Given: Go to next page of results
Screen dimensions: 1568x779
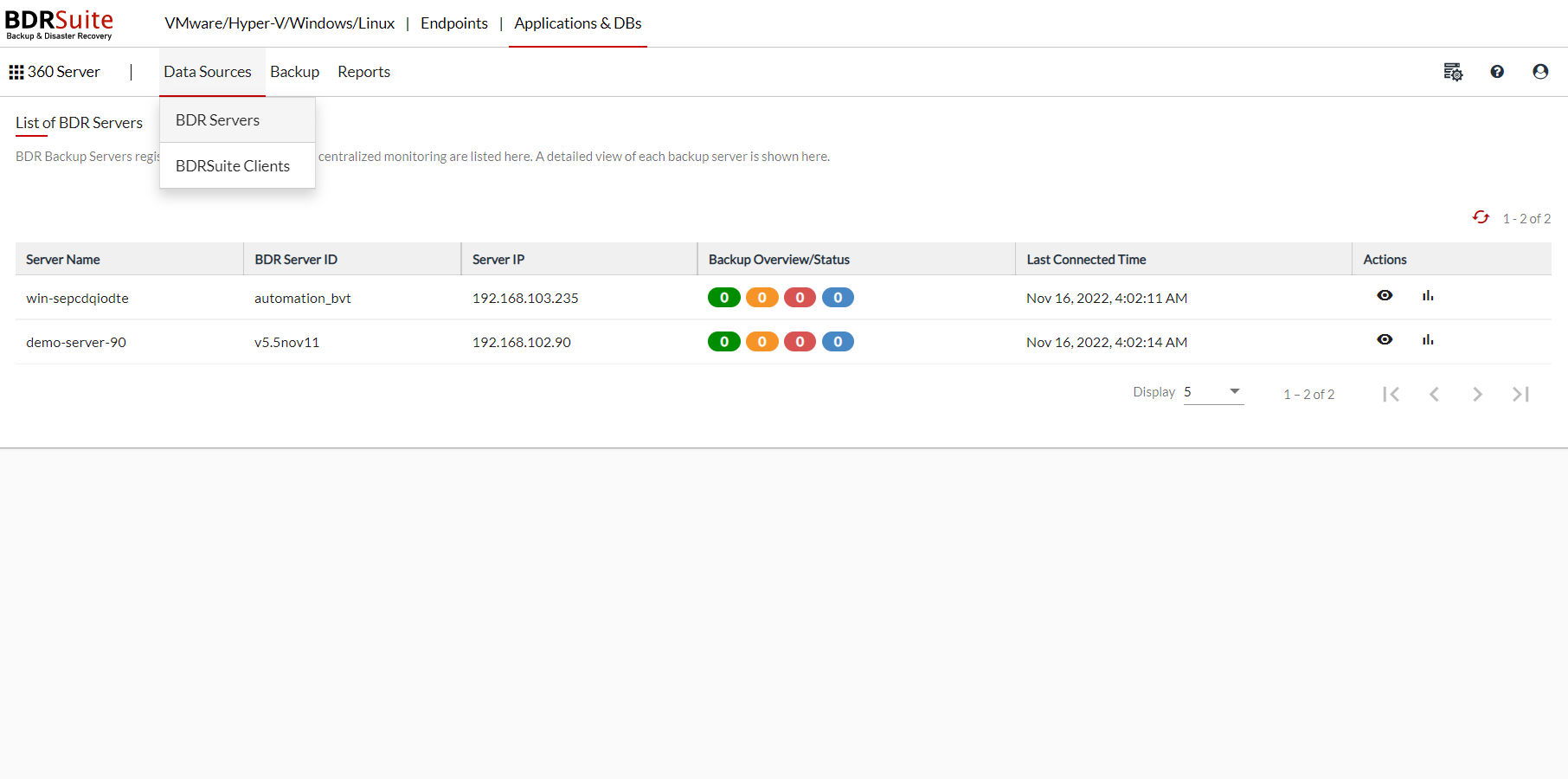Looking at the screenshot, I should point(1477,395).
